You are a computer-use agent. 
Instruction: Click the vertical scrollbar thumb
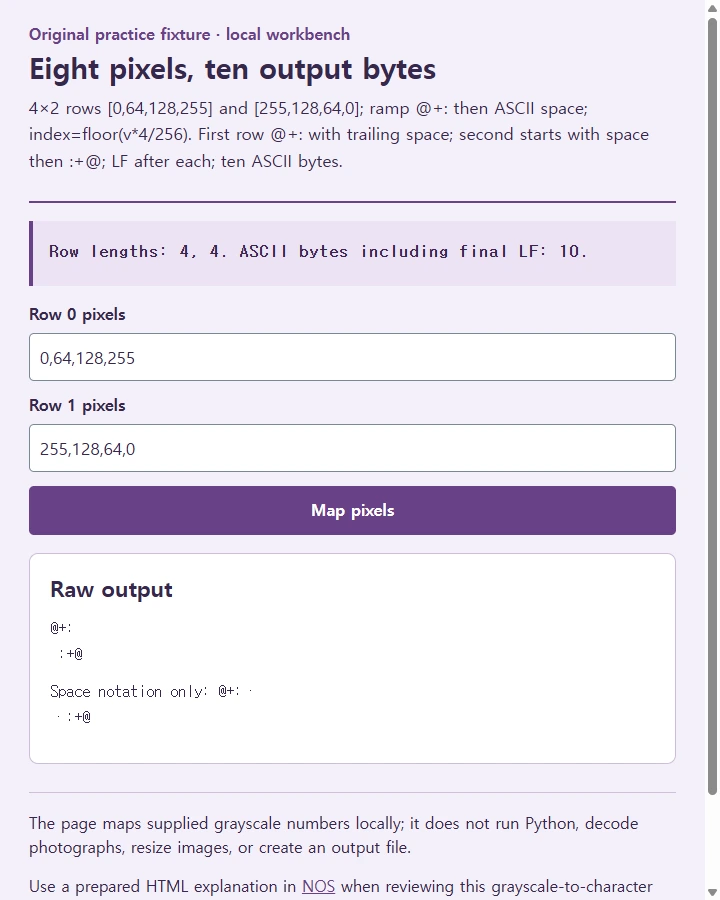712,406
